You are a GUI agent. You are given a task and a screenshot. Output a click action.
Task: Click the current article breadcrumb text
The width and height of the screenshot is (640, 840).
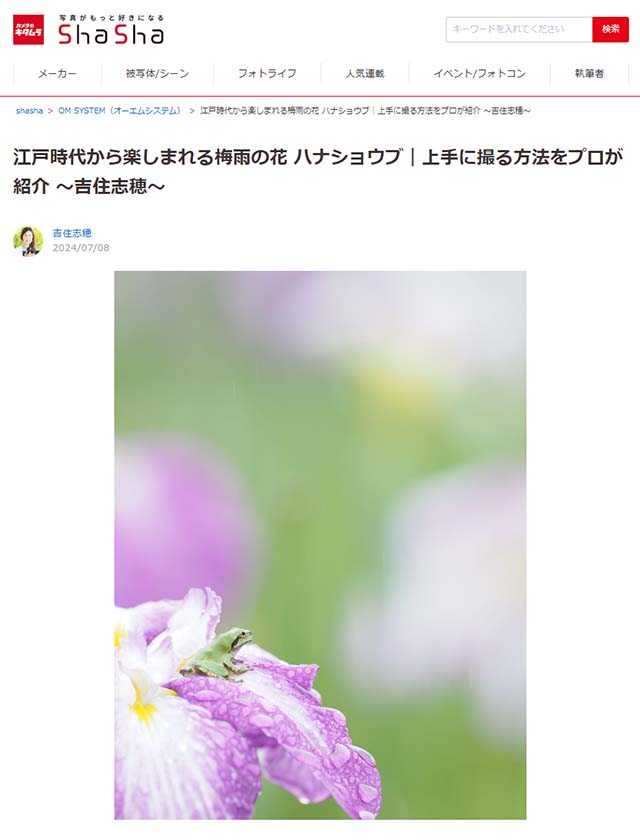point(365,111)
